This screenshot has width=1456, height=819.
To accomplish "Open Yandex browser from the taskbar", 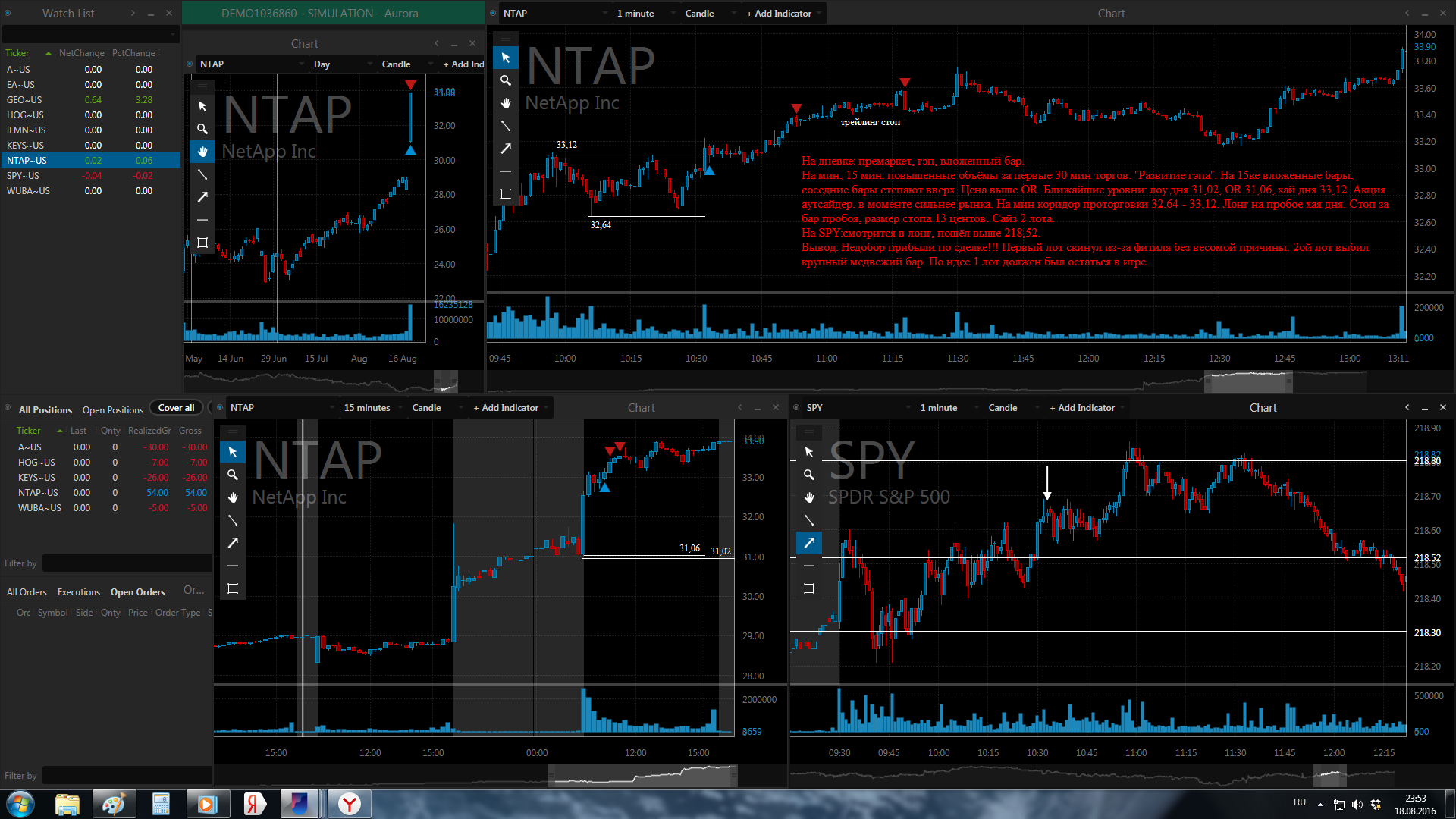I will coord(350,804).
